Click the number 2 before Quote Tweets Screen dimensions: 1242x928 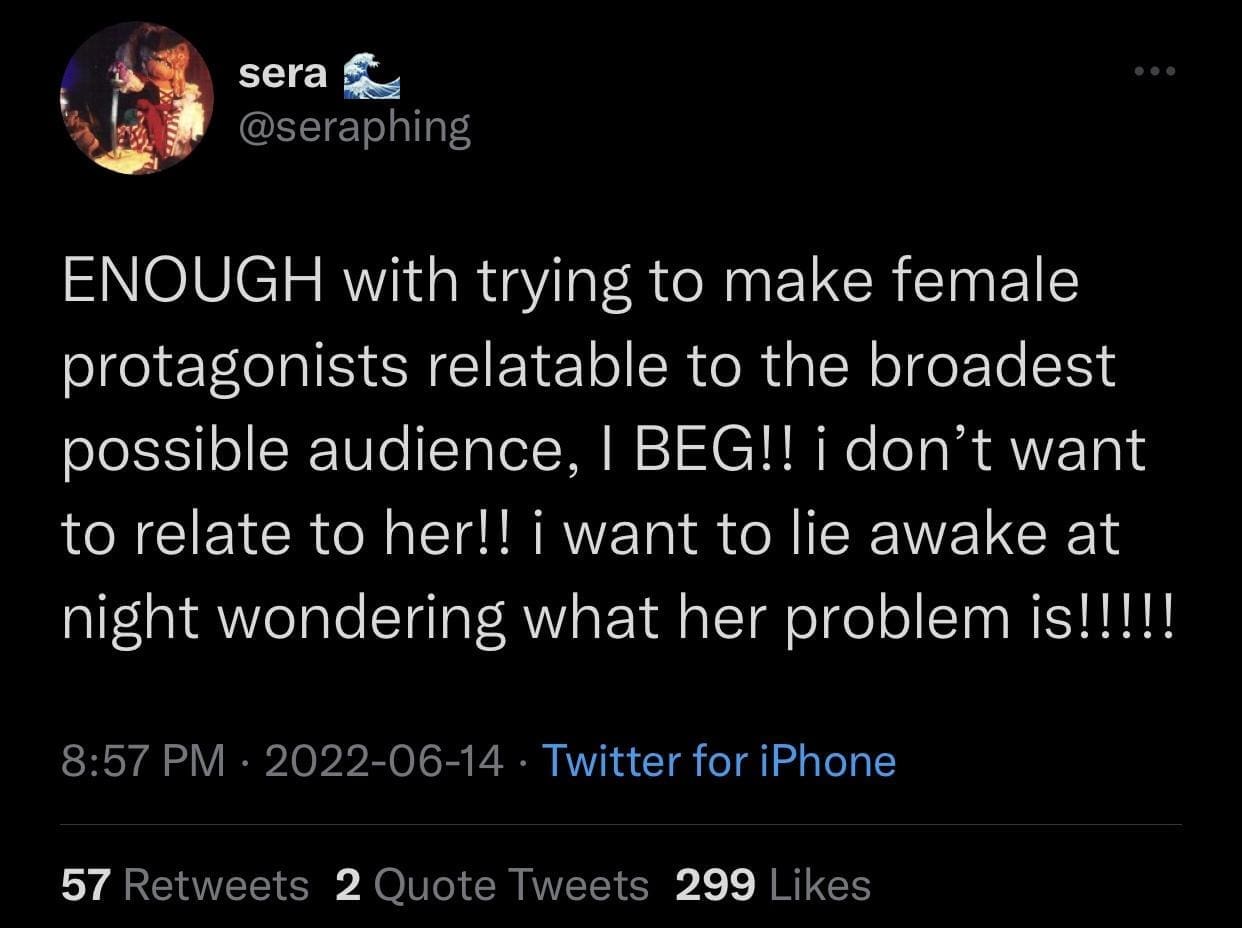coord(348,885)
